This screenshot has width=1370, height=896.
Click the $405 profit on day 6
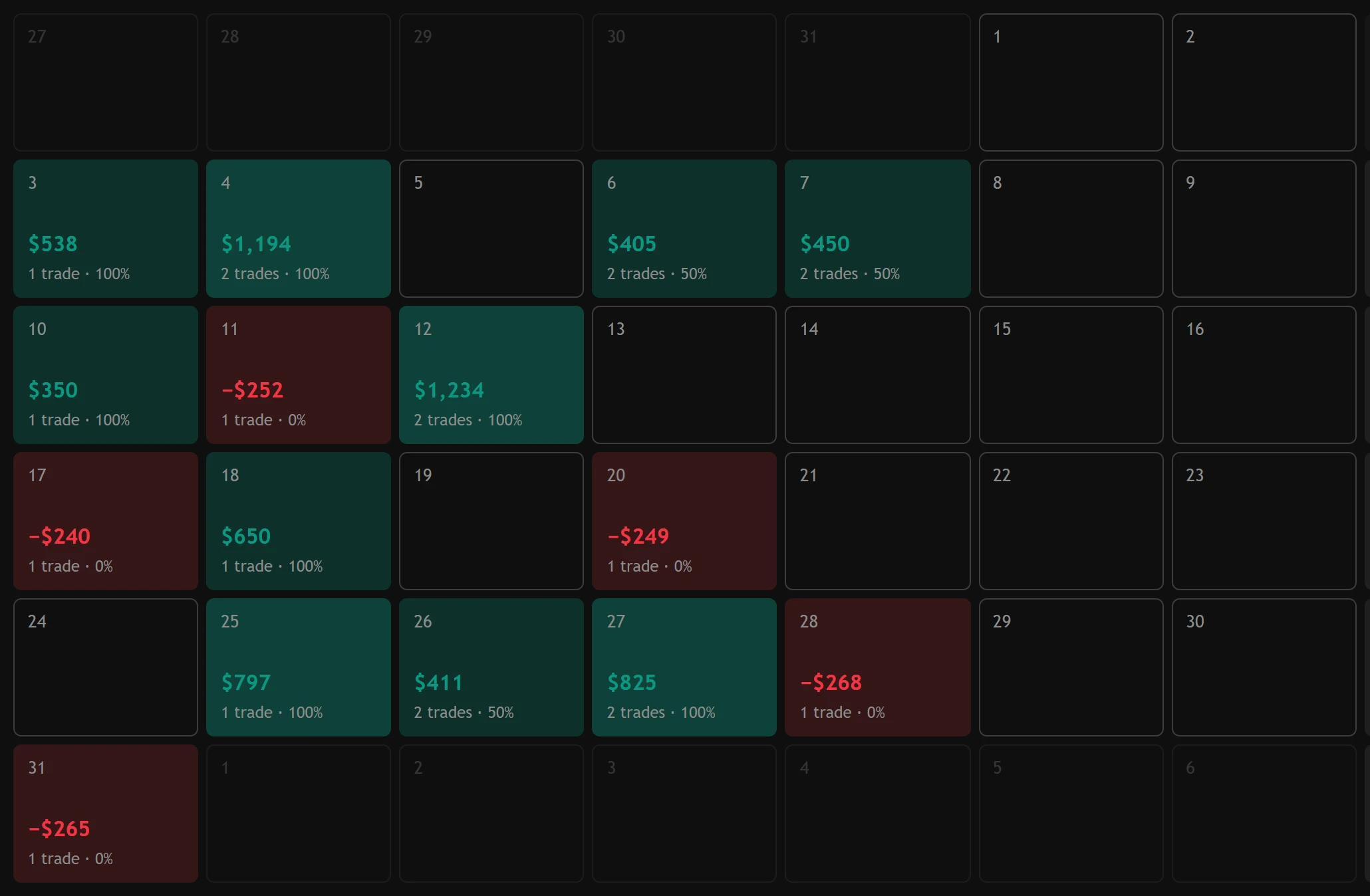pyautogui.click(x=632, y=244)
